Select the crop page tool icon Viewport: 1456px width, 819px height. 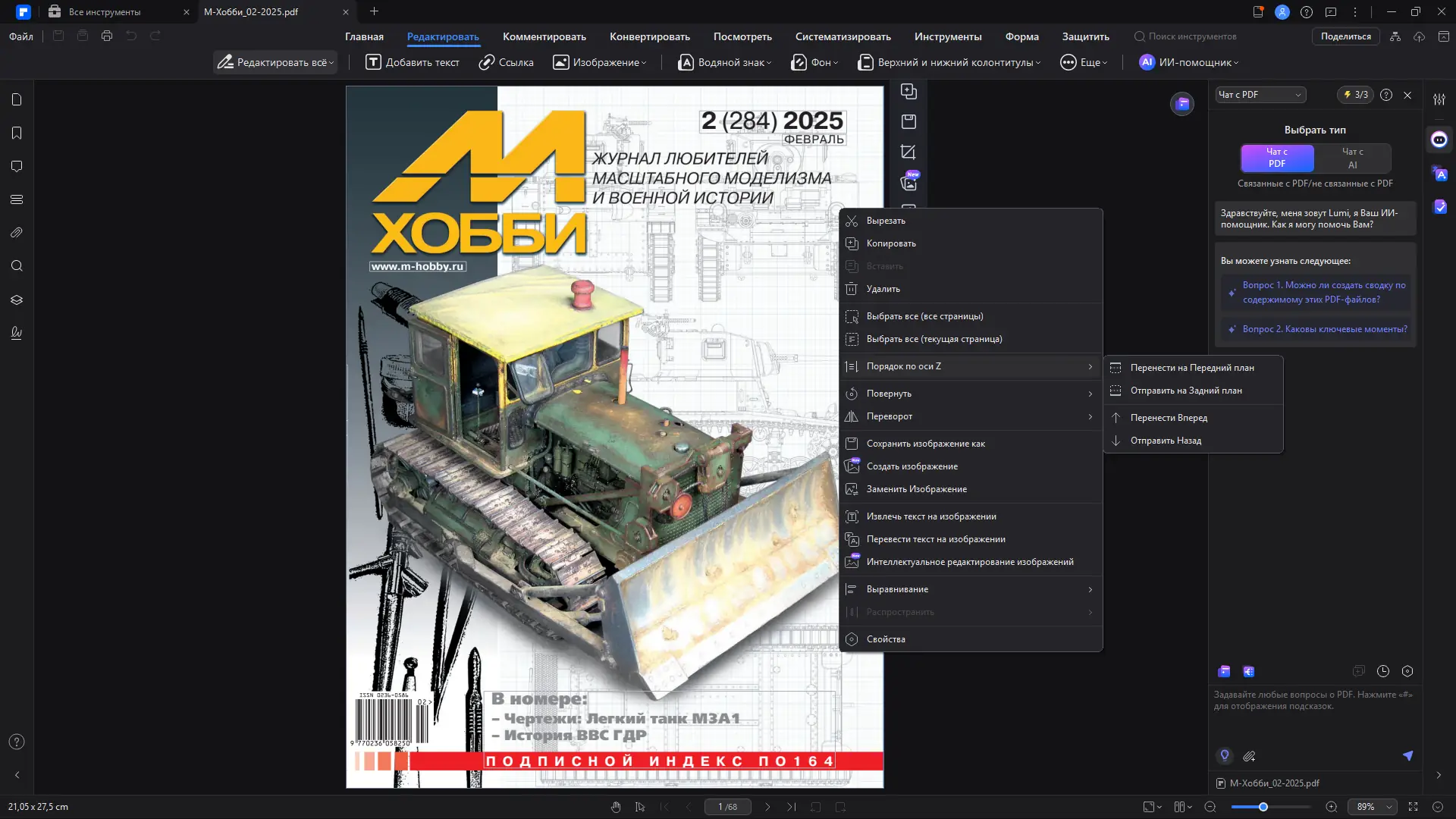pyautogui.click(x=908, y=152)
